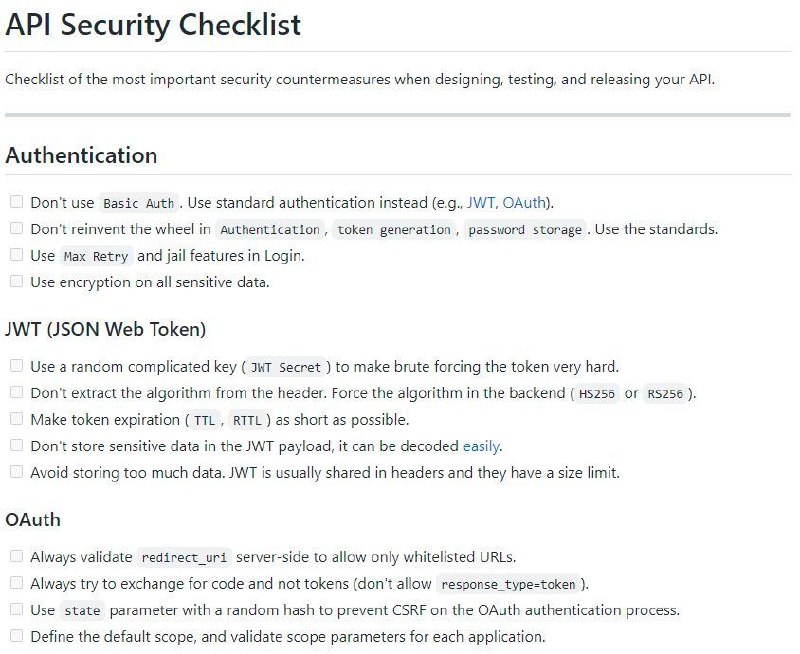Tick the validate redirect_uri server-side checkbox
The height and width of the screenshot is (654, 800).
coord(16,556)
